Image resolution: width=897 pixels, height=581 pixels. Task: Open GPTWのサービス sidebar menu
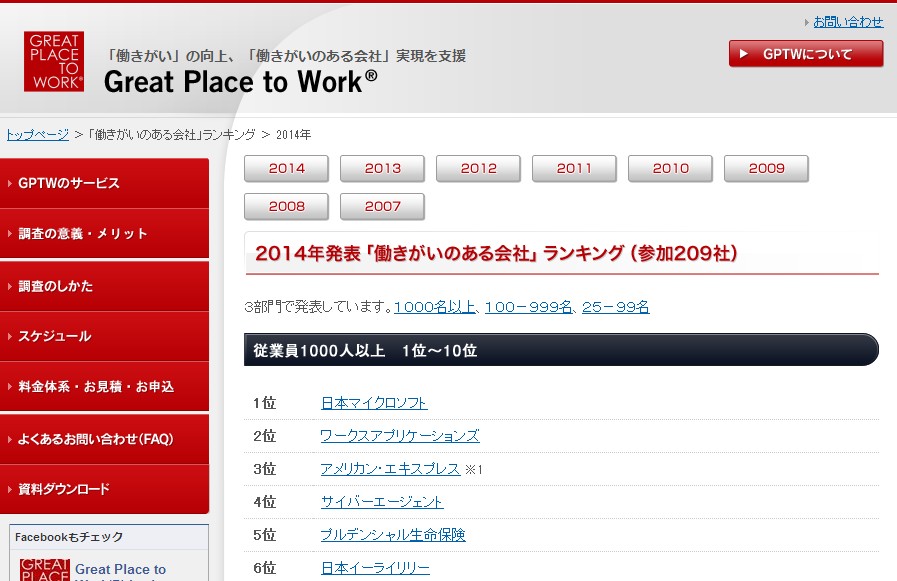tap(104, 183)
